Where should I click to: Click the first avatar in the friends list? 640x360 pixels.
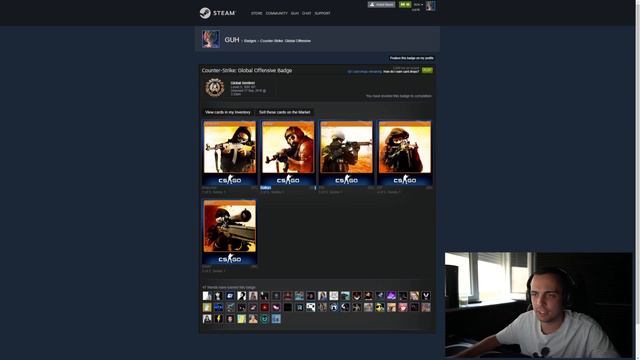point(207,296)
